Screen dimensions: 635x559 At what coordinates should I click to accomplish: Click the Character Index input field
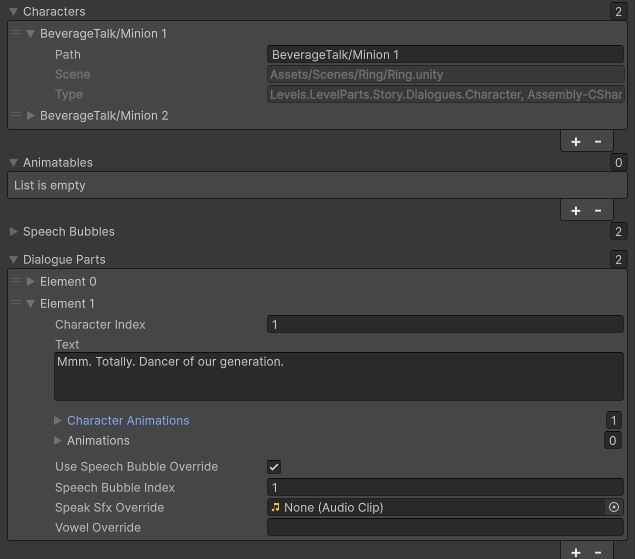pyautogui.click(x=445, y=325)
